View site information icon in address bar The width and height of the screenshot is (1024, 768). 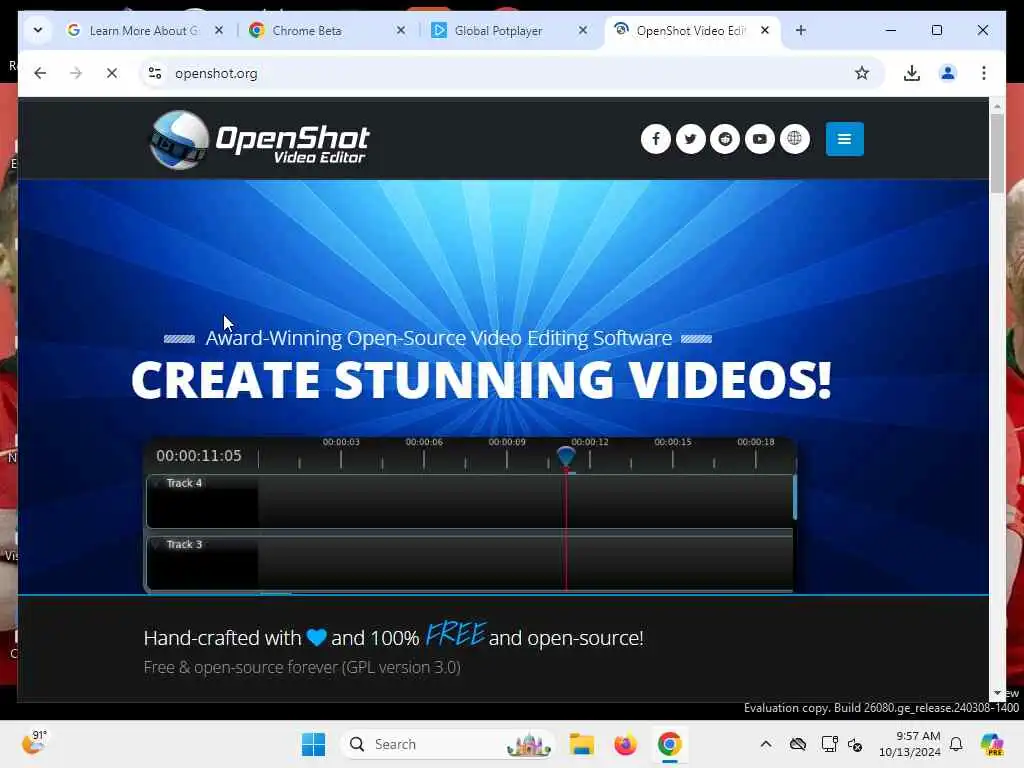[155, 73]
